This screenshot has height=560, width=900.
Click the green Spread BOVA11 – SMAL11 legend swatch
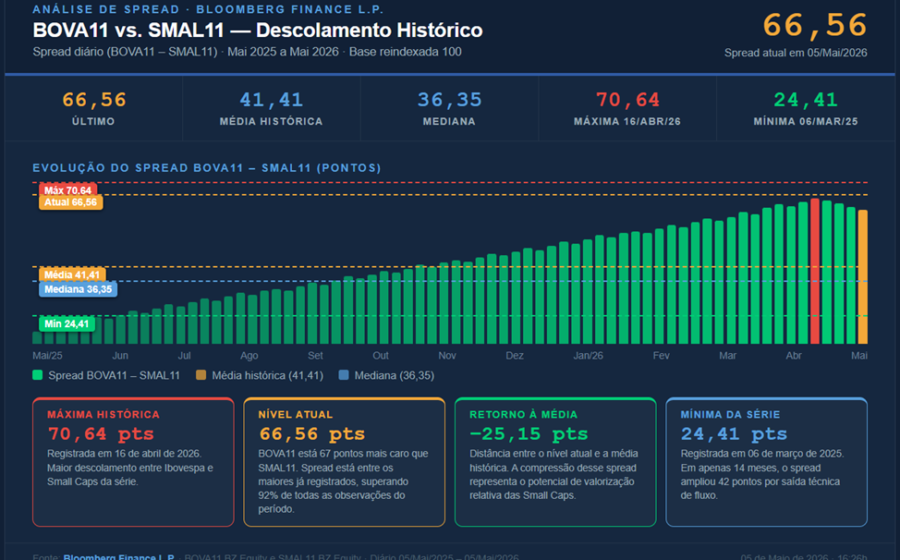pyautogui.click(x=37, y=375)
